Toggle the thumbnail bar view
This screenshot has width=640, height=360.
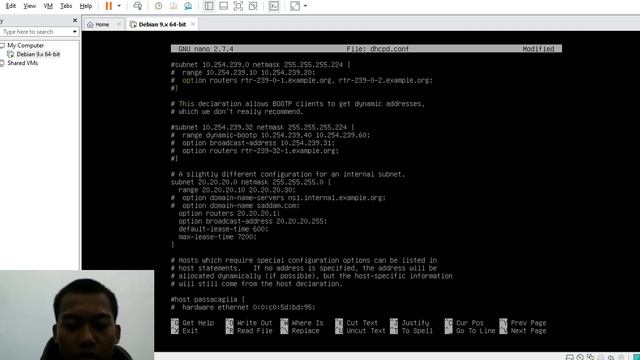223,6
